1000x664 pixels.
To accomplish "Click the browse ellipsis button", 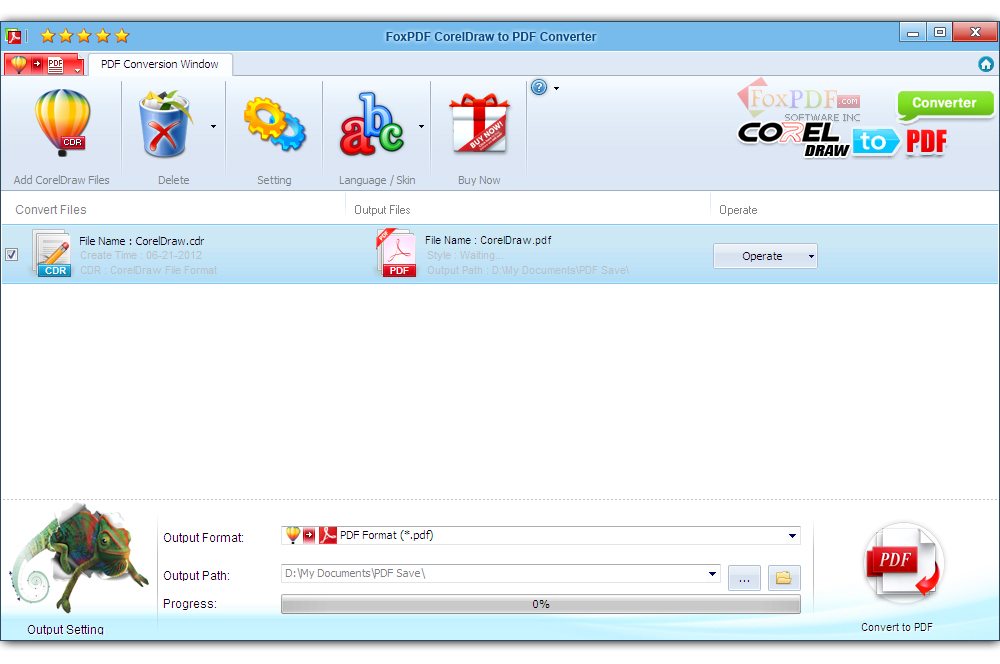I will point(744,578).
